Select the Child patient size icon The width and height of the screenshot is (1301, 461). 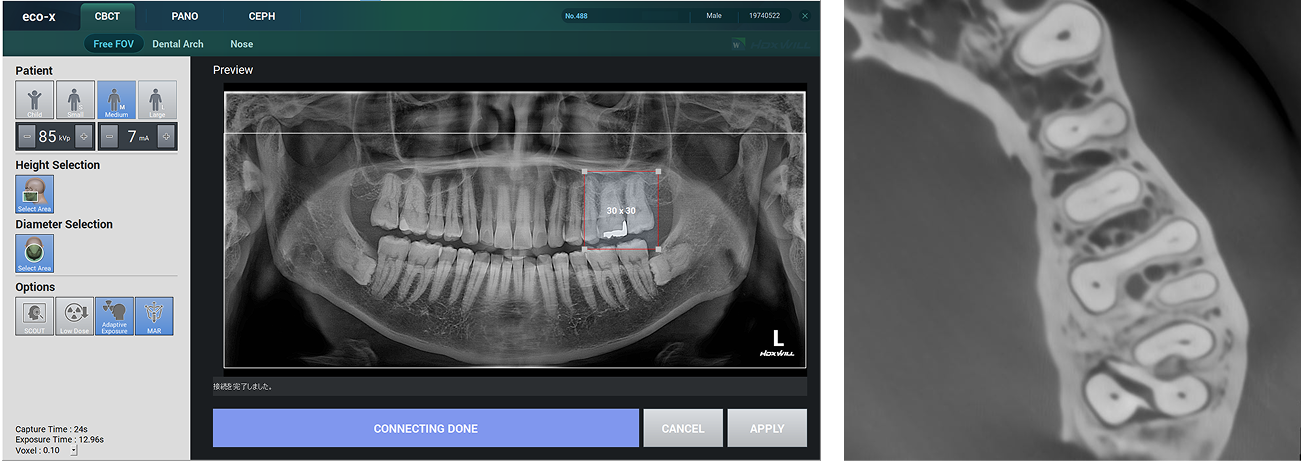(x=35, y=101)
